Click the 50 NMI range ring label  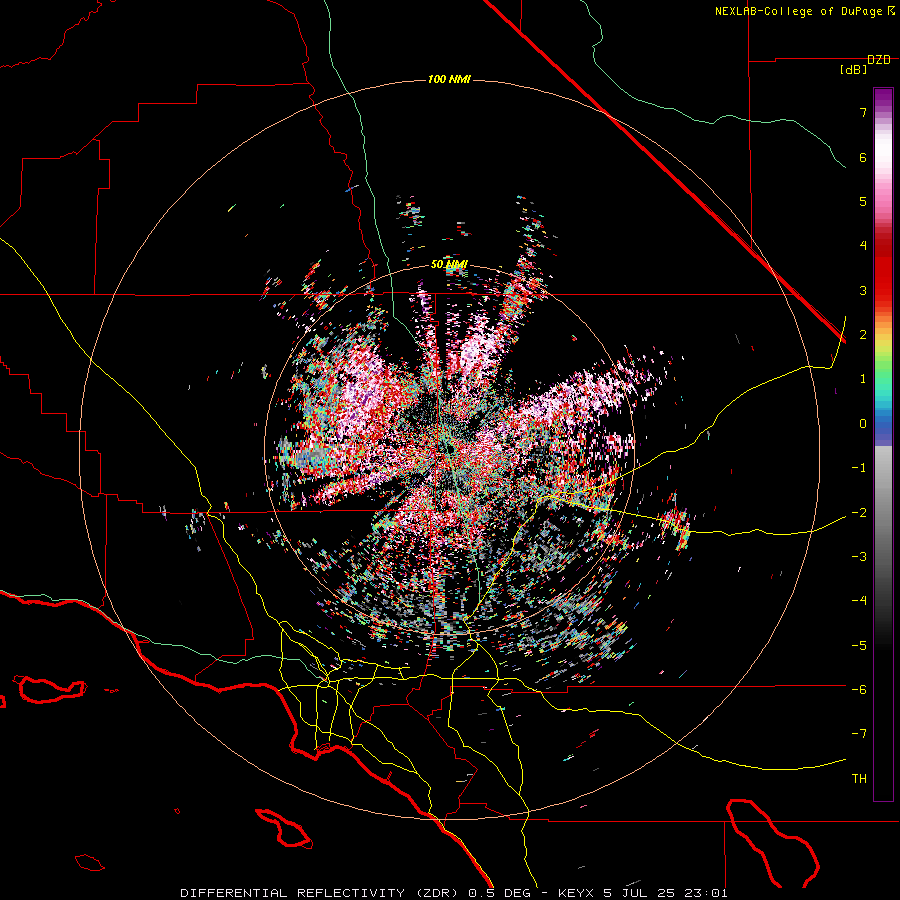click(449, 265)
